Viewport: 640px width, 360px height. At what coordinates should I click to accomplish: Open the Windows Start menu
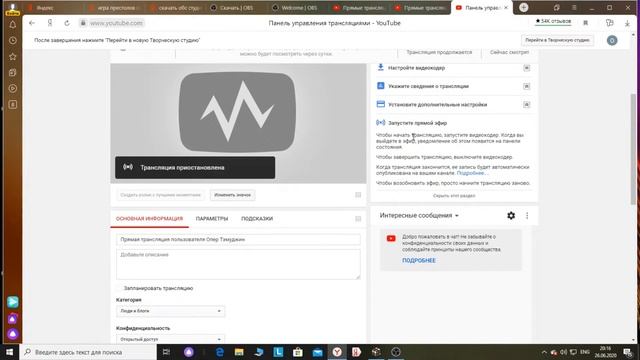(9, 352)
